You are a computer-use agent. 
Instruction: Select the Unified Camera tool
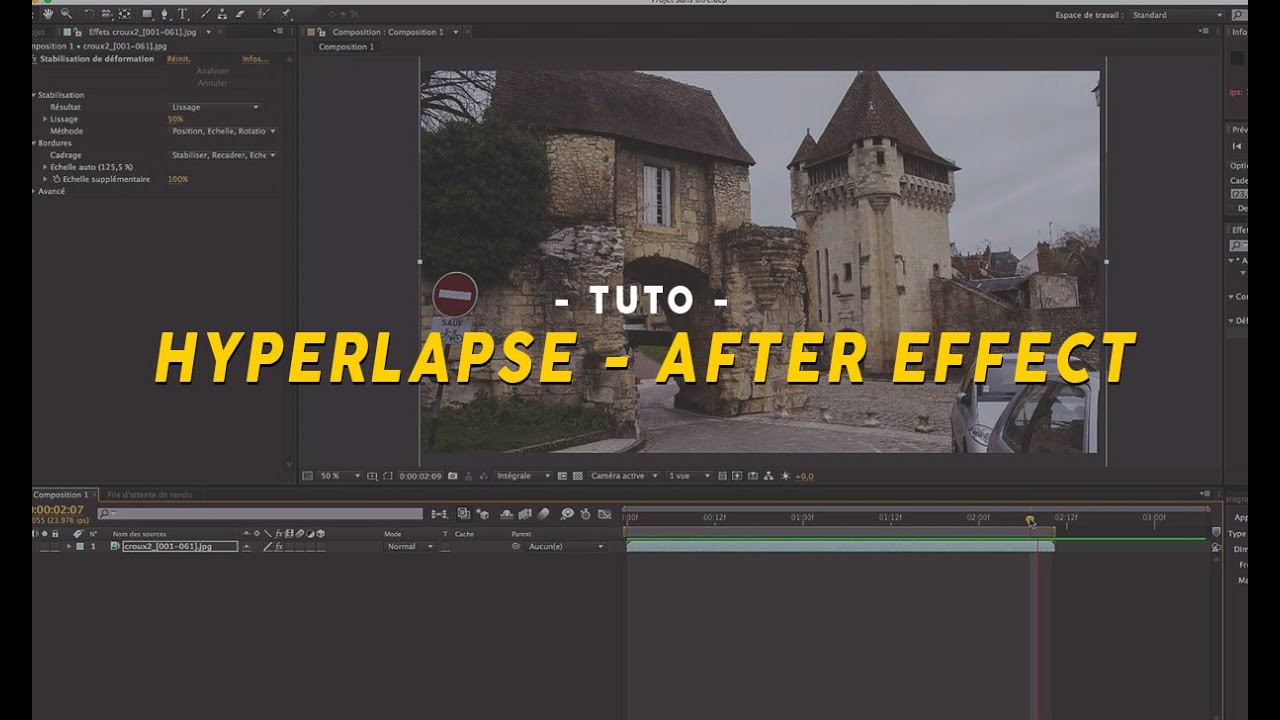pos(107,14)
